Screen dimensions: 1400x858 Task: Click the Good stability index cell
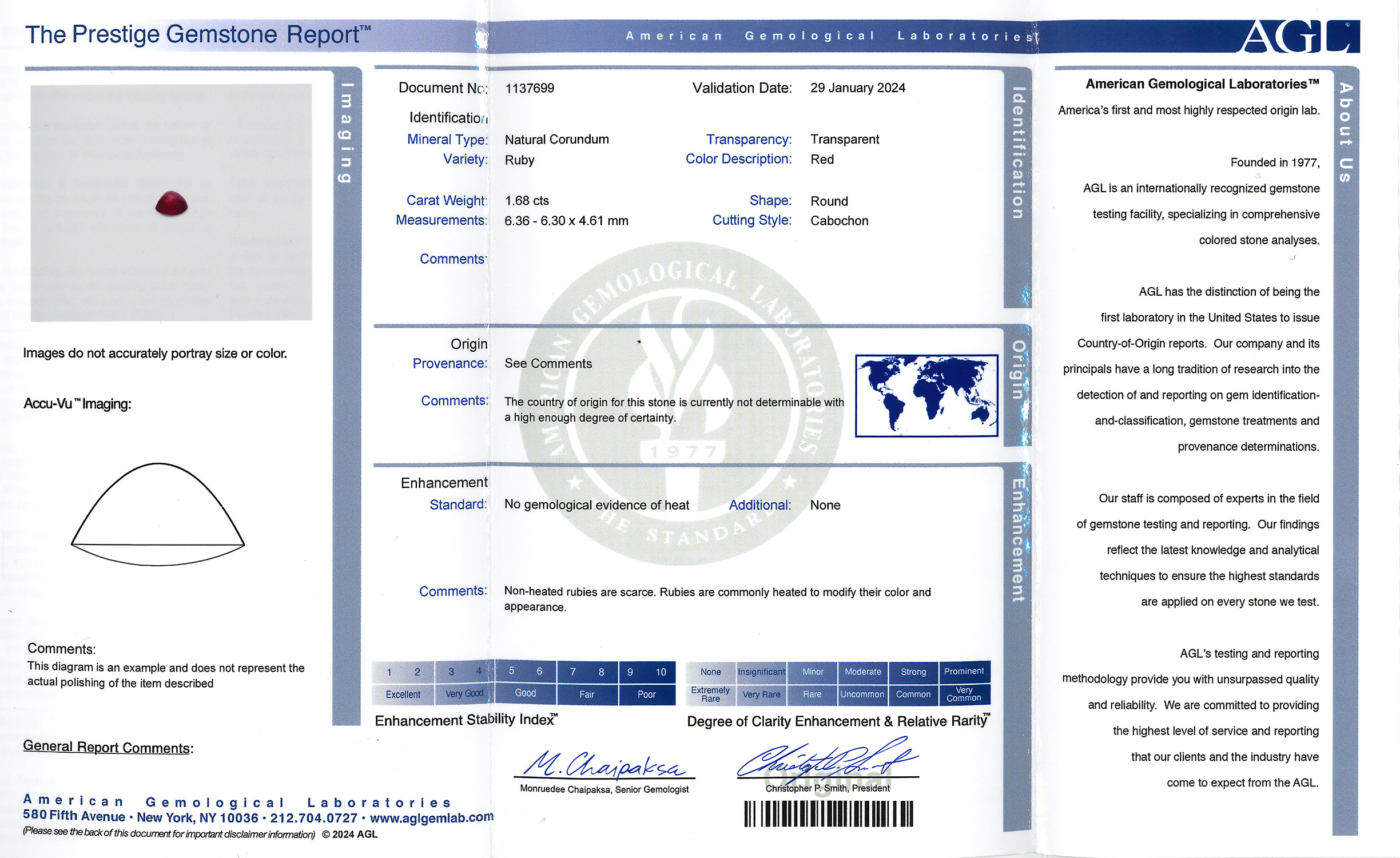[x=525, y=693]
